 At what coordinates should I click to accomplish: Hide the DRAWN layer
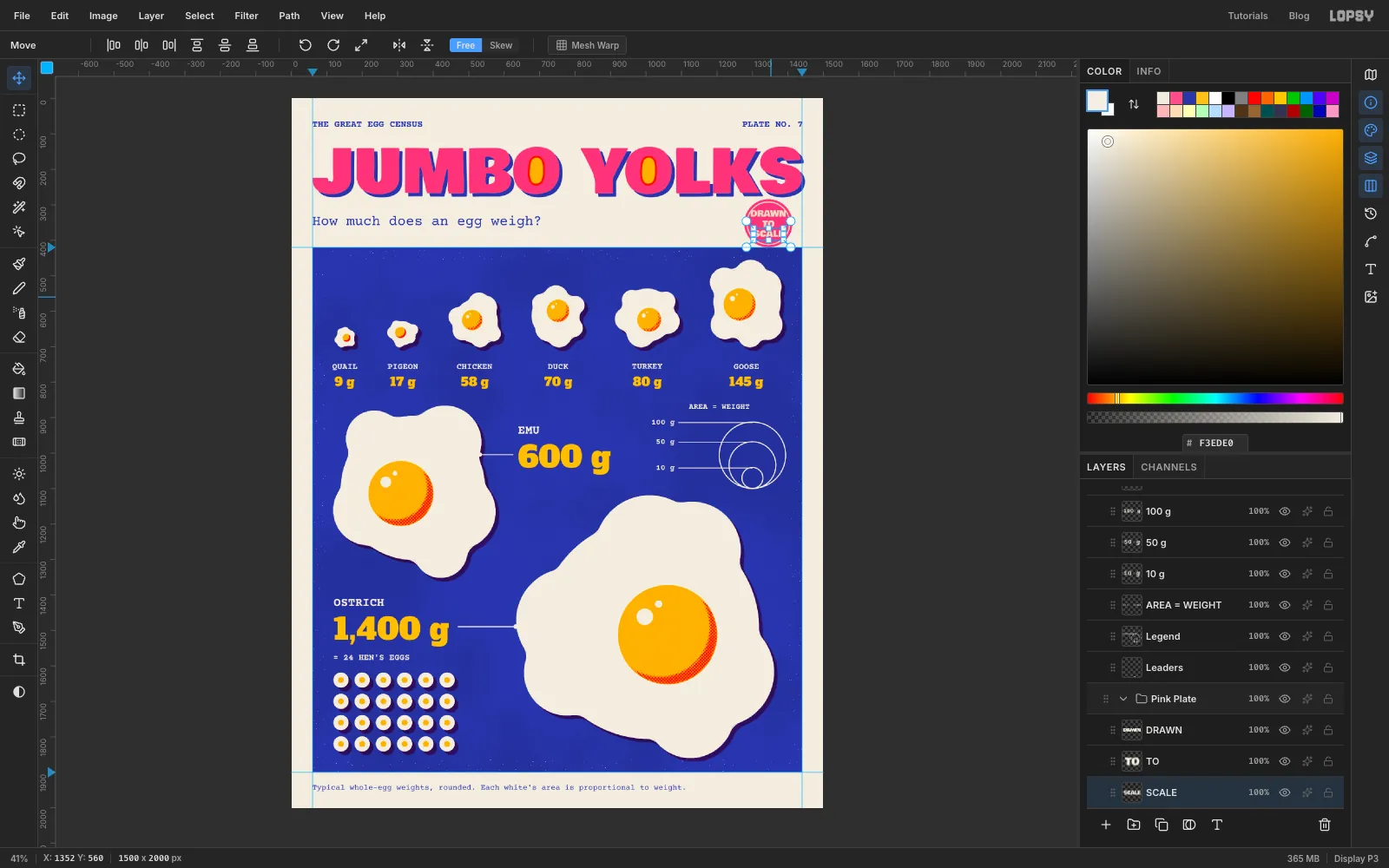(x=1285, y=730)
